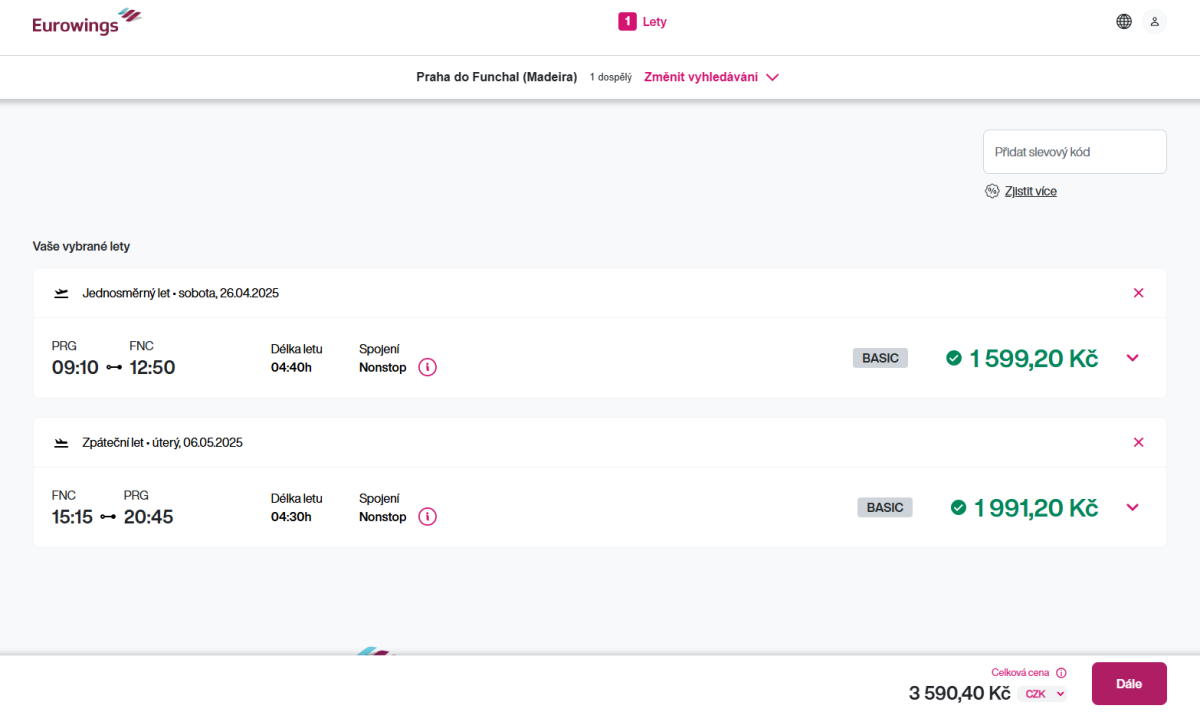
Task: Click the discount percent icon by Zjistit více
Action: [992, 191]
